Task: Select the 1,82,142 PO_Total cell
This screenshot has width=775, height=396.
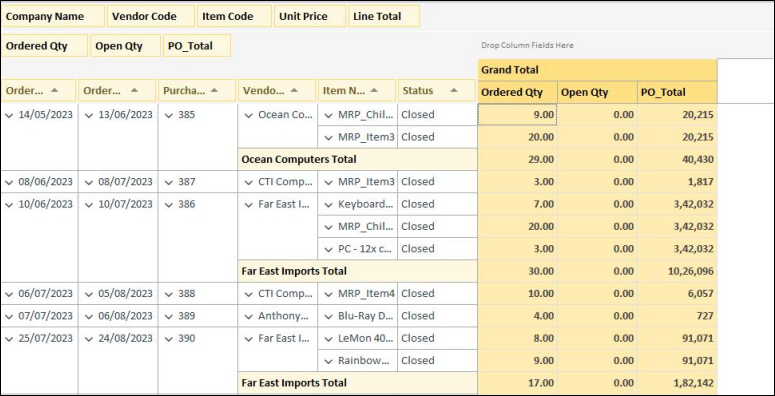Action: pos(677,383)
